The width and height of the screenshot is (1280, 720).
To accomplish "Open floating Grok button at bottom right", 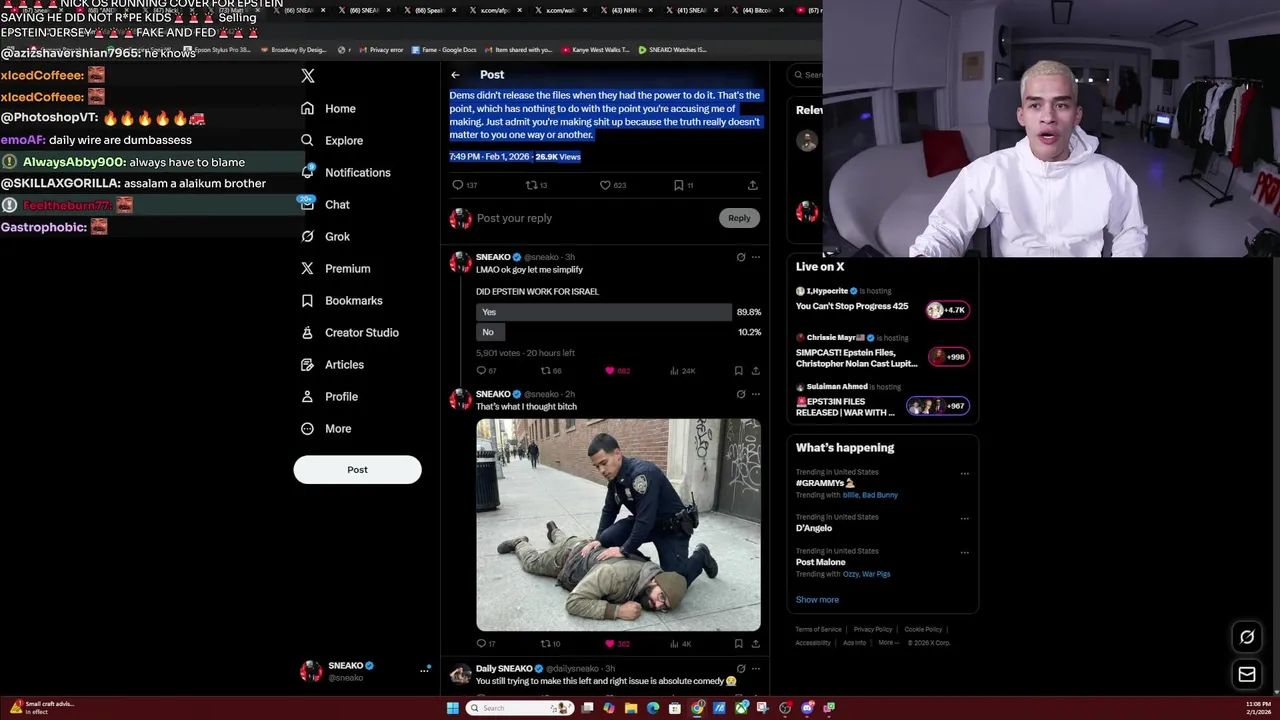I will click(x=1247, y=637).
